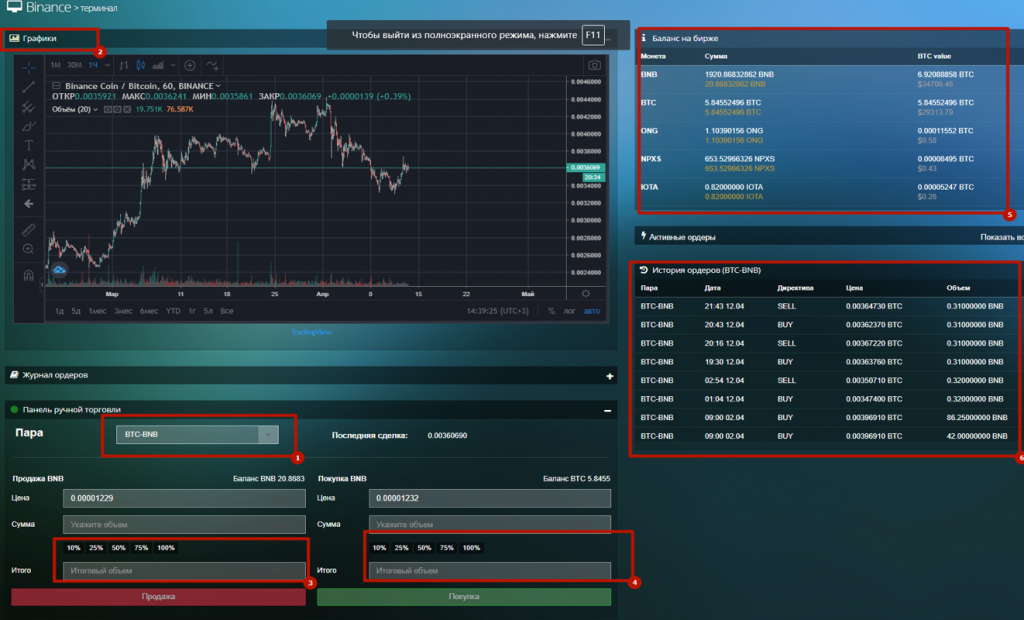The image size is (1024, 620).
Task: Click the history icon beside История ордеров
Action: click(x=643, y=270)
